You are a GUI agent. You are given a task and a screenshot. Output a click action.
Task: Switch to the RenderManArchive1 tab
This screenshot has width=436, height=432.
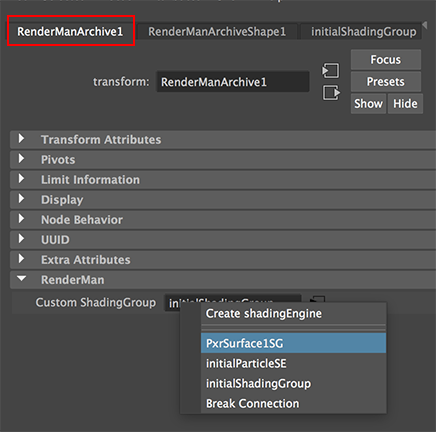[70, 31]
